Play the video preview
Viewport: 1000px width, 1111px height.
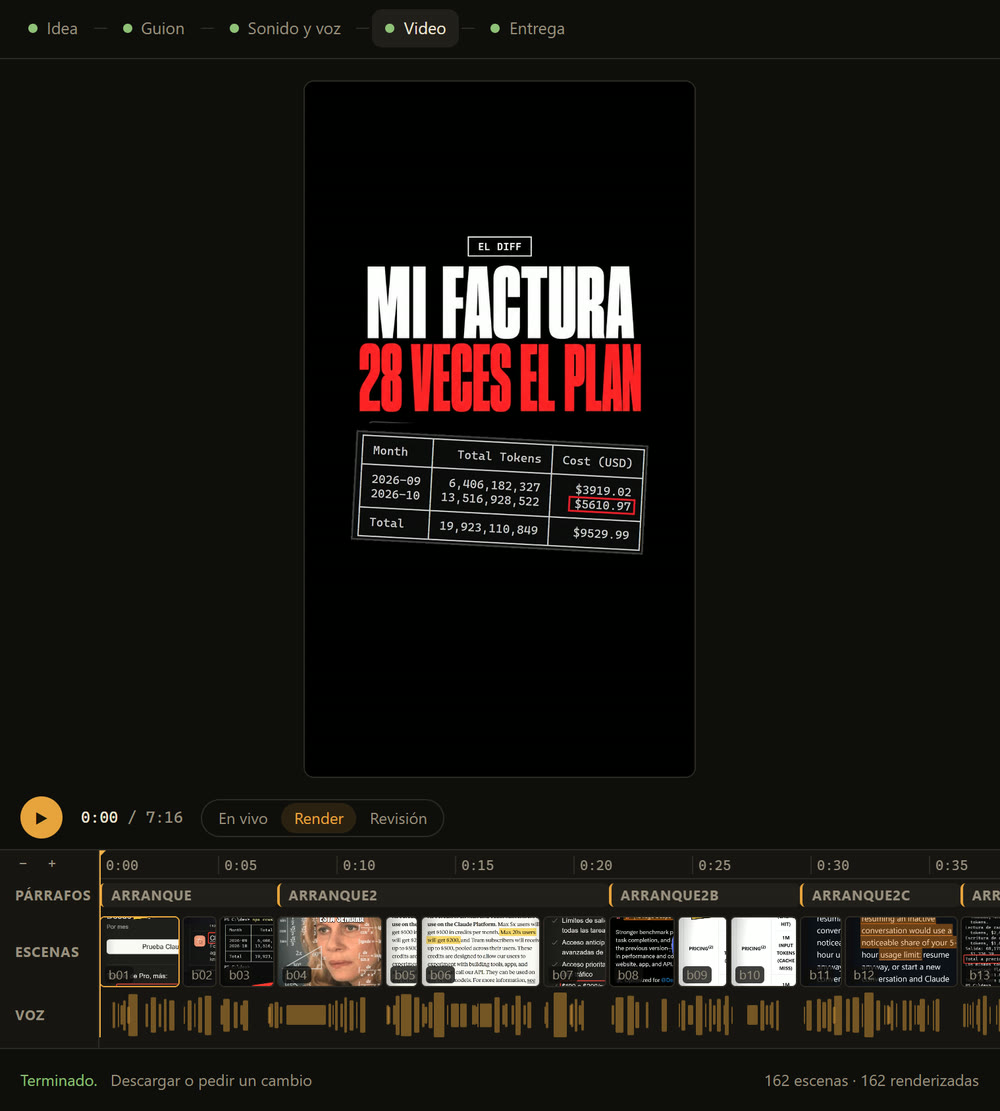click(x=41, y=818)
